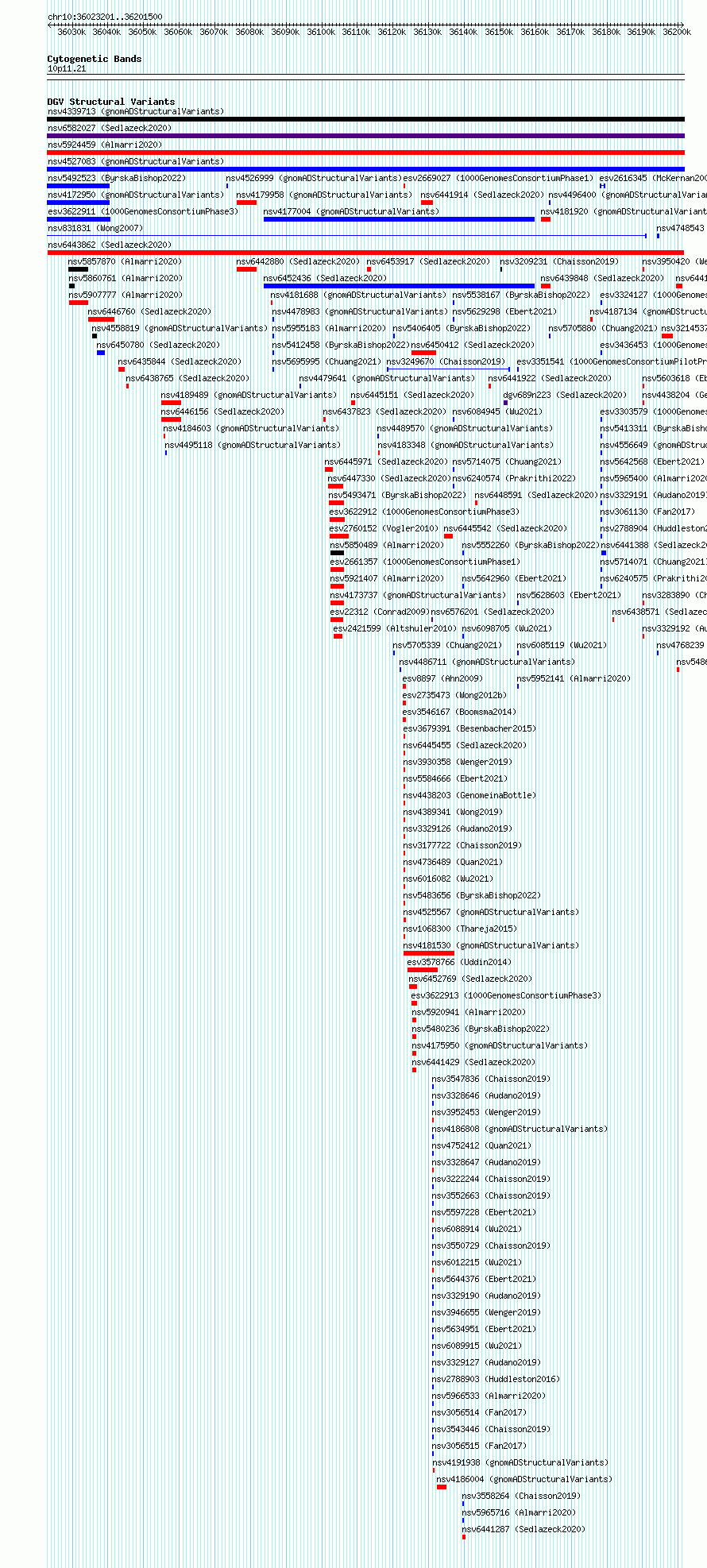707x1568 pixels.
Task: Click the red bar under nsv4181530
Action: click(x=429, y=953)
